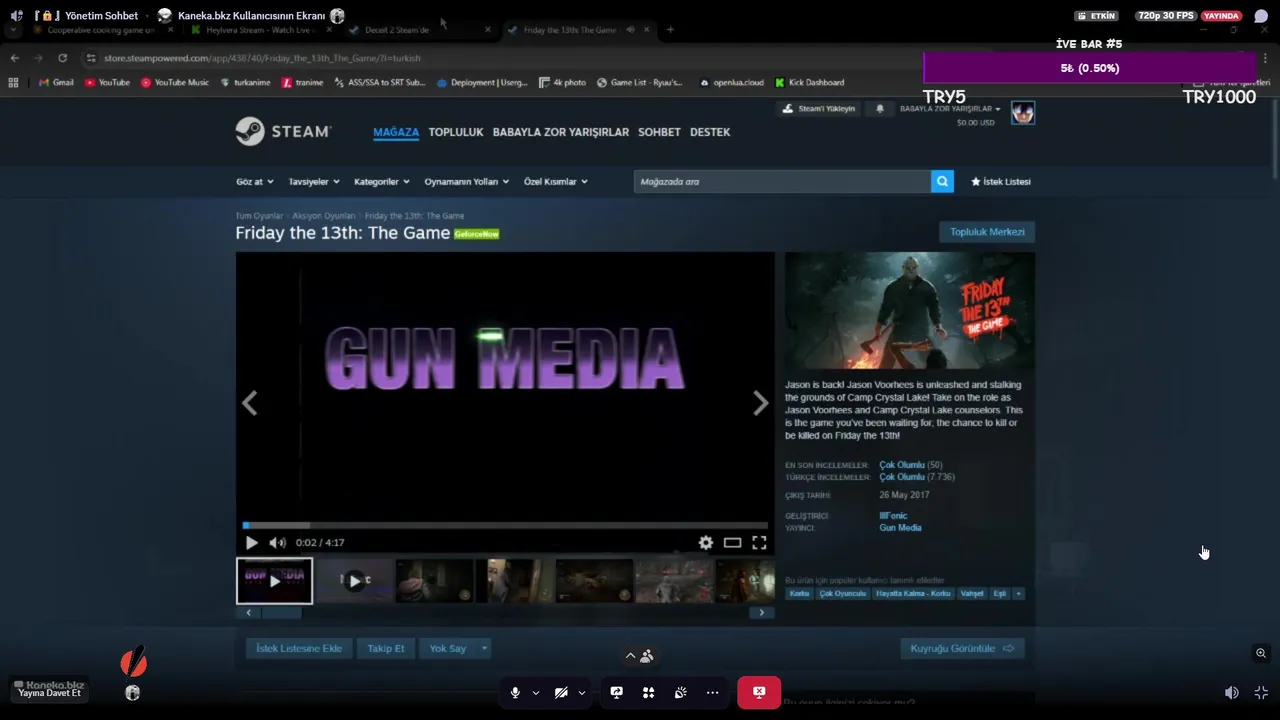1280x720 pixels.
Task: Open the BABAYLA ZOR YARIŞIRLAR profile menu
Action: tap(561, 132)
